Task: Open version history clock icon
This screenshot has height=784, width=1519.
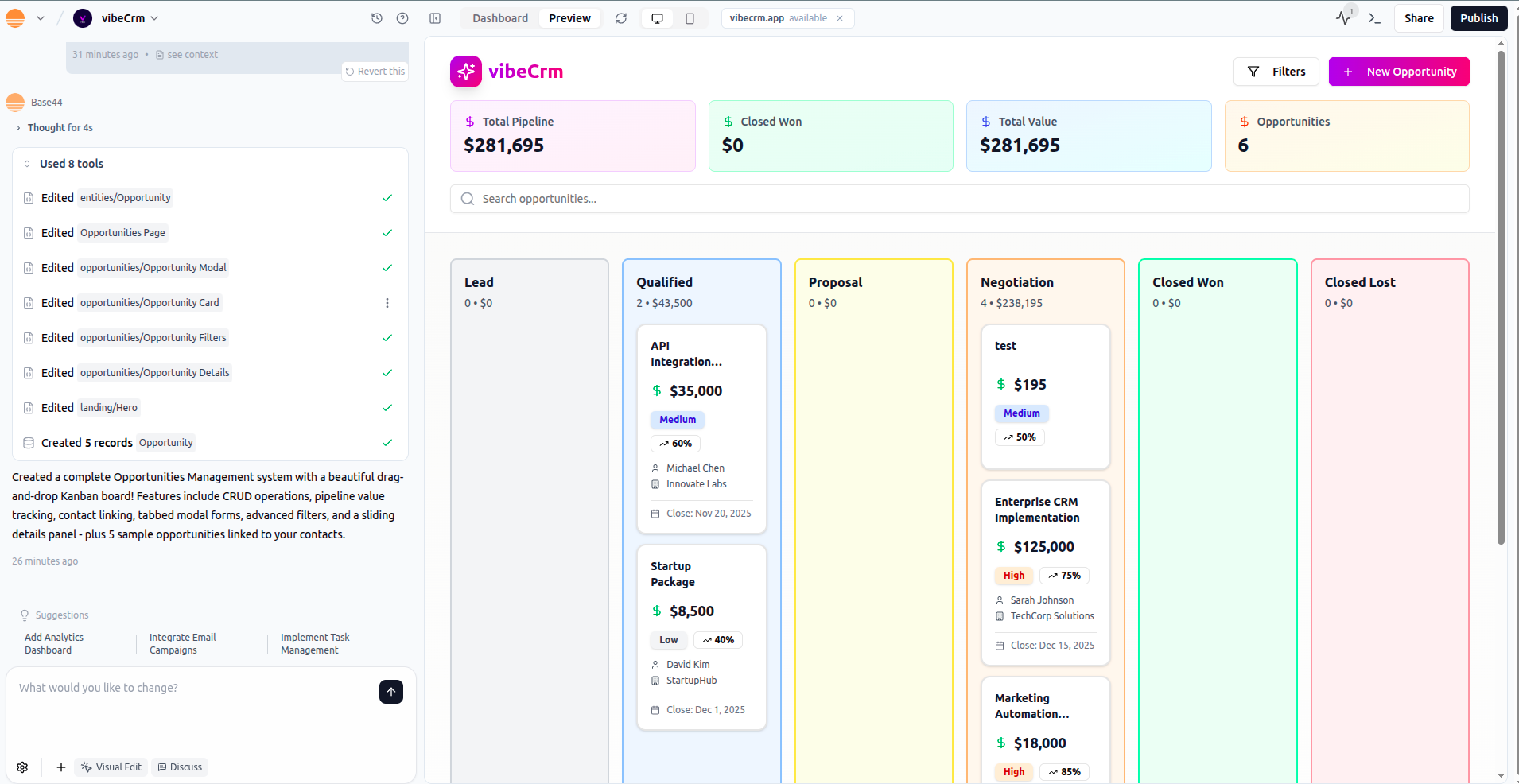Action: 377,18
